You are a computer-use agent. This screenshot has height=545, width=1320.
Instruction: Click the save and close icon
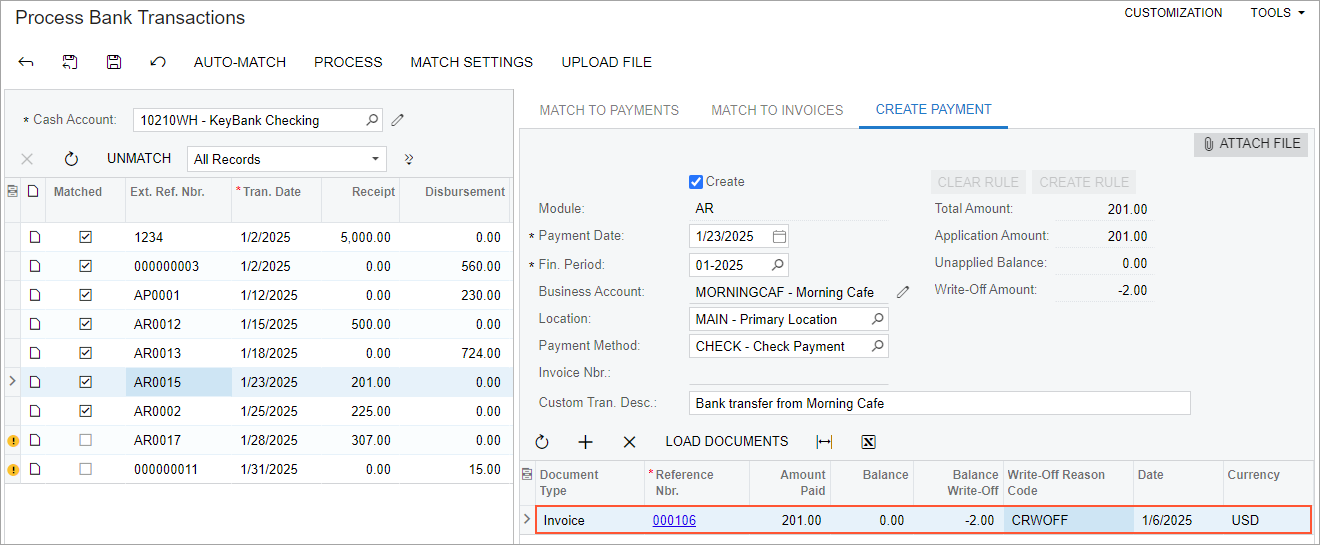point(70,62)
